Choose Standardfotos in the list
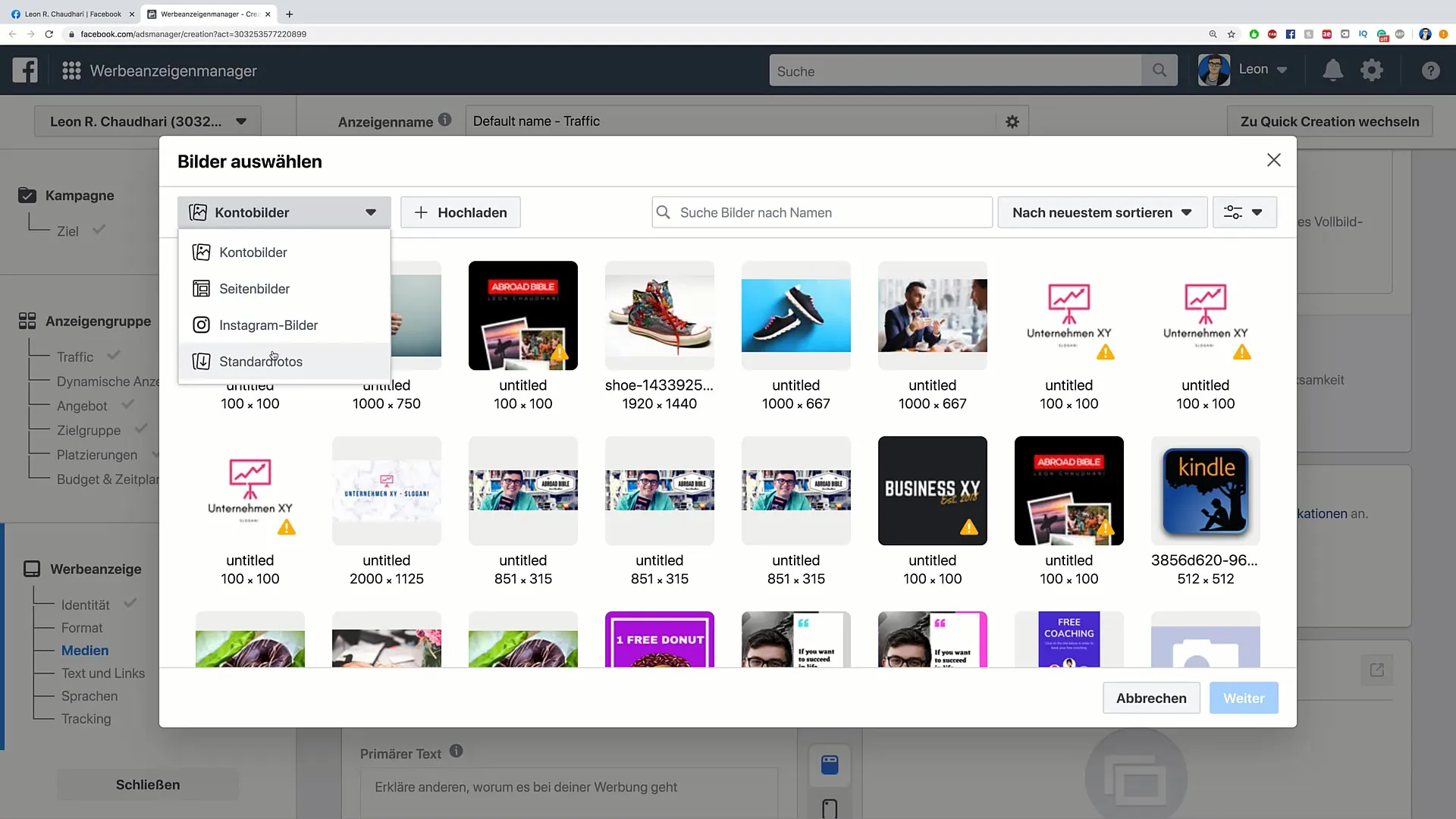The image size is (1456, 819). point(284,362)
